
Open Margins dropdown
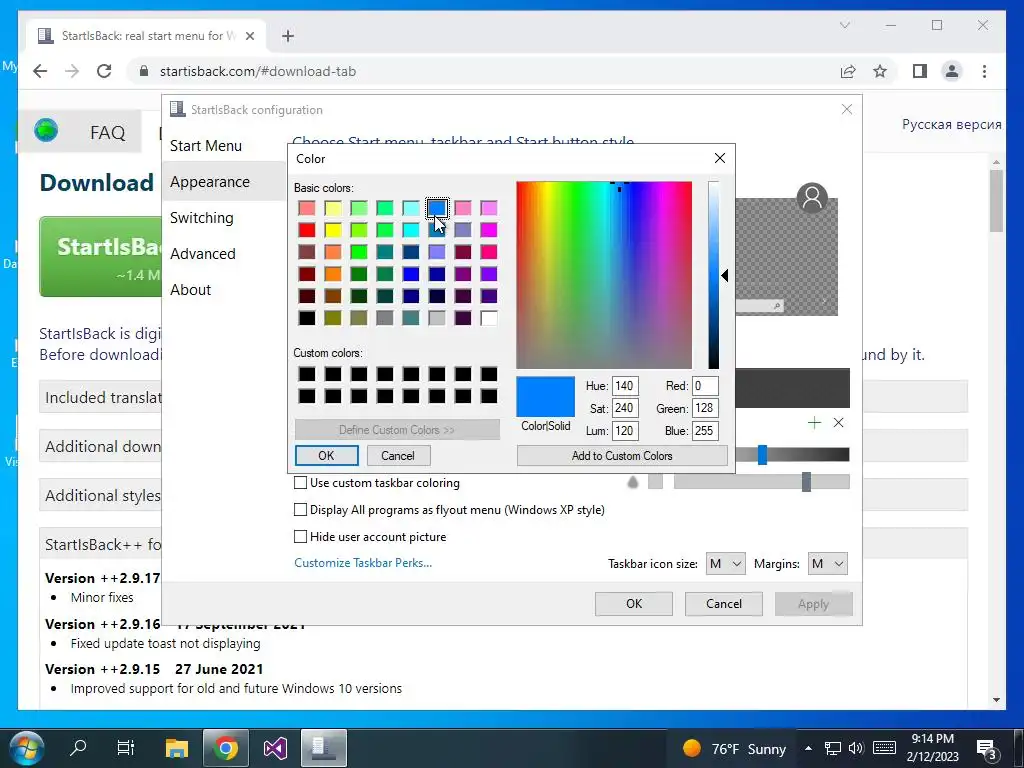[827, 563]
